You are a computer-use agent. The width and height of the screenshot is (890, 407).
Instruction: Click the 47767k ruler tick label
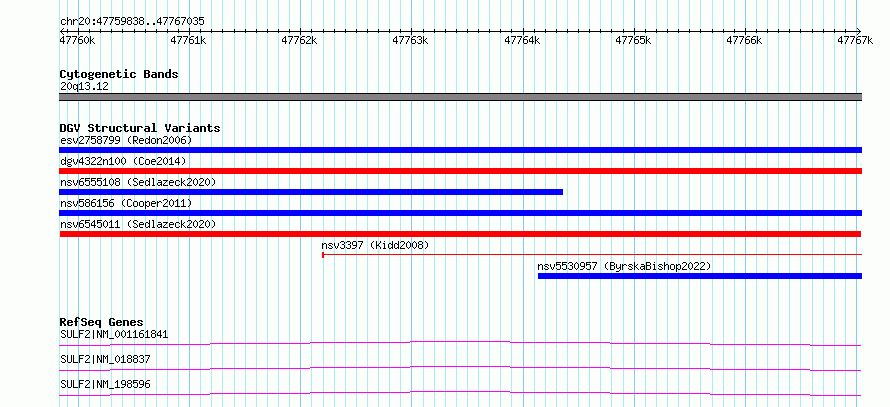(855, 40)
